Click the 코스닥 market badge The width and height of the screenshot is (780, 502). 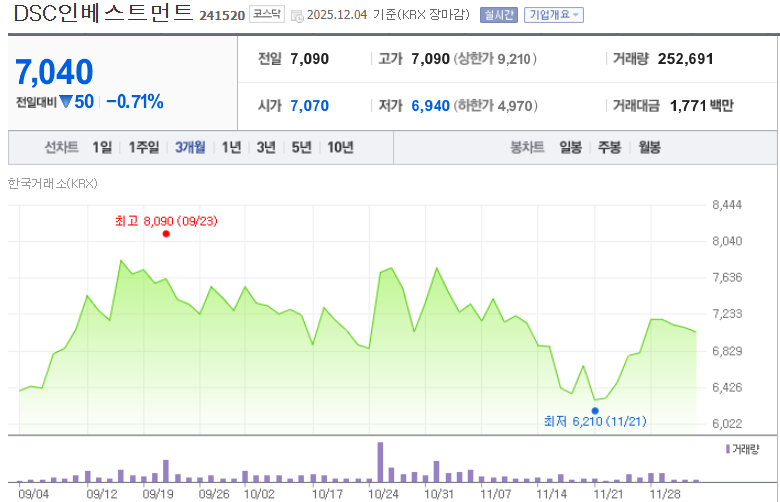coord(267,14)
